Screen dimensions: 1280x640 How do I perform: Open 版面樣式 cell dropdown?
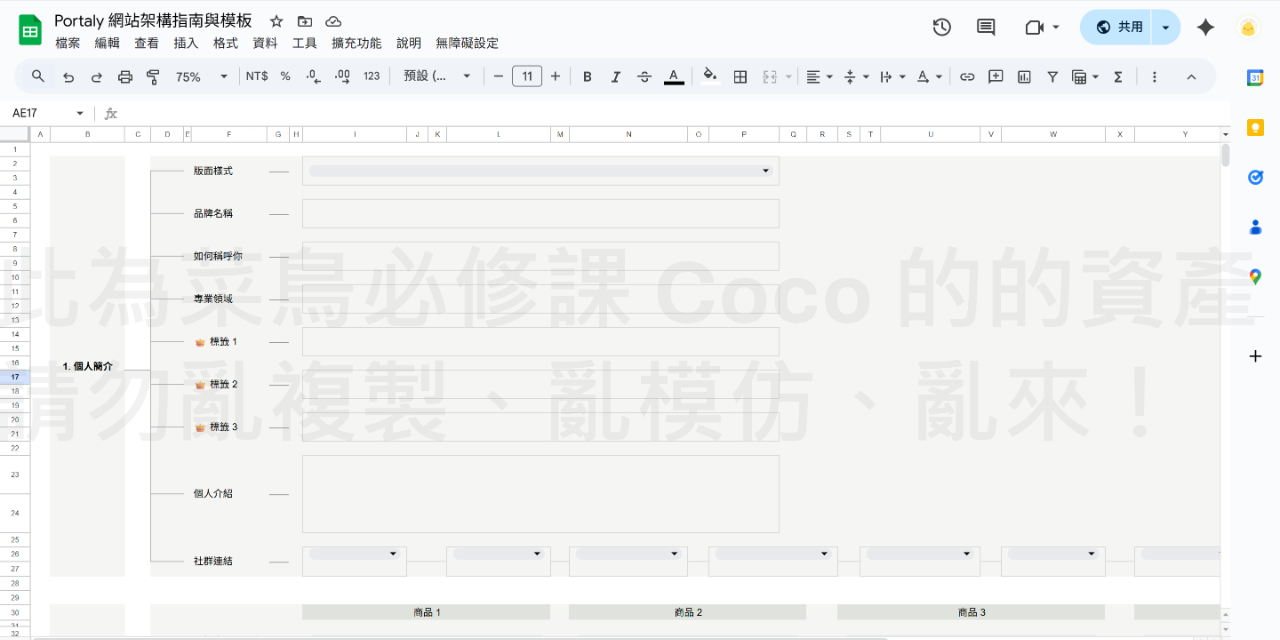(766, 171)
